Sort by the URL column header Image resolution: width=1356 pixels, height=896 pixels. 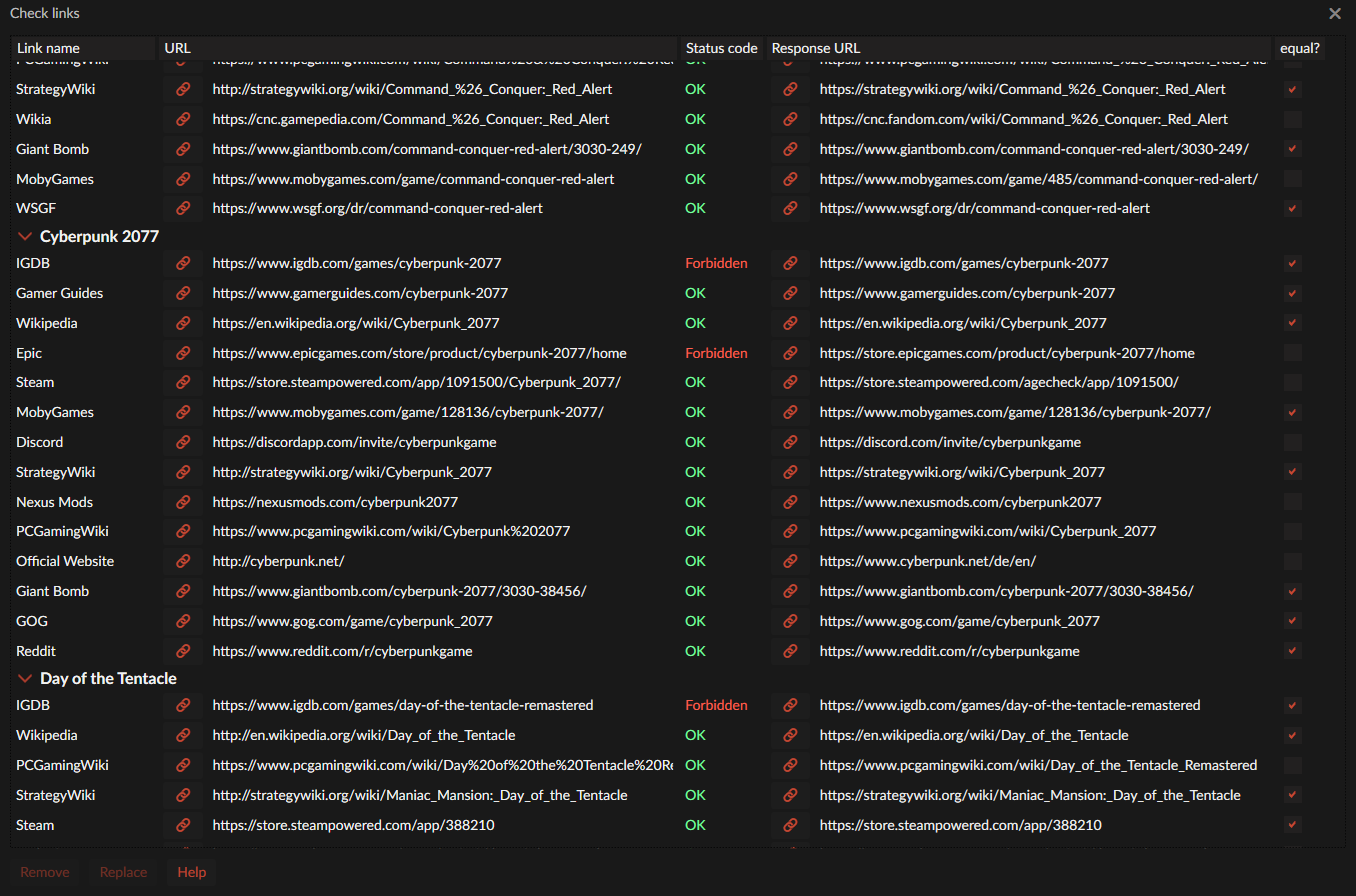[418, 48]
